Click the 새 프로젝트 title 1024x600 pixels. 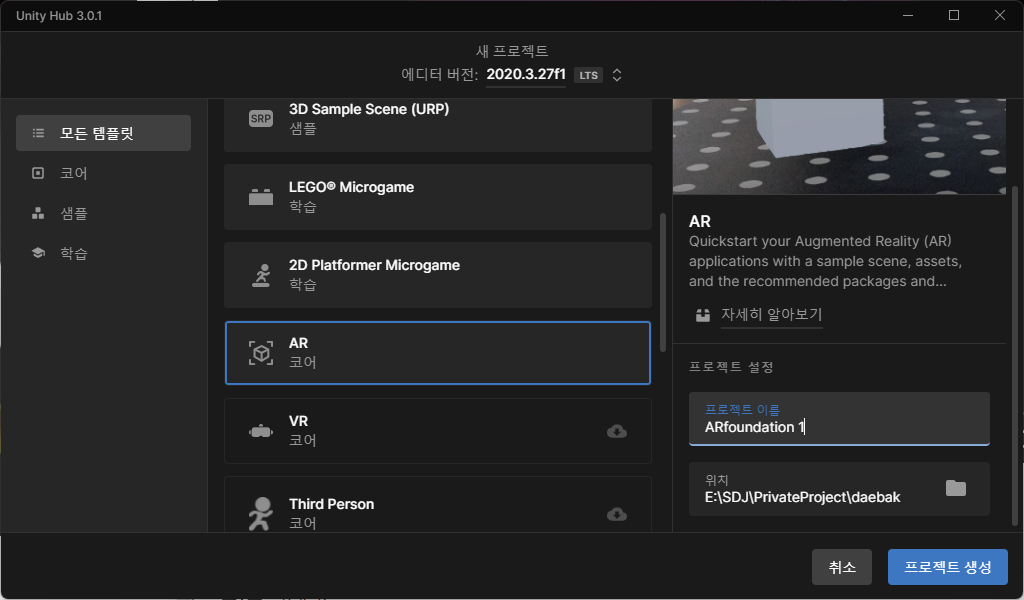coord(512,51)
